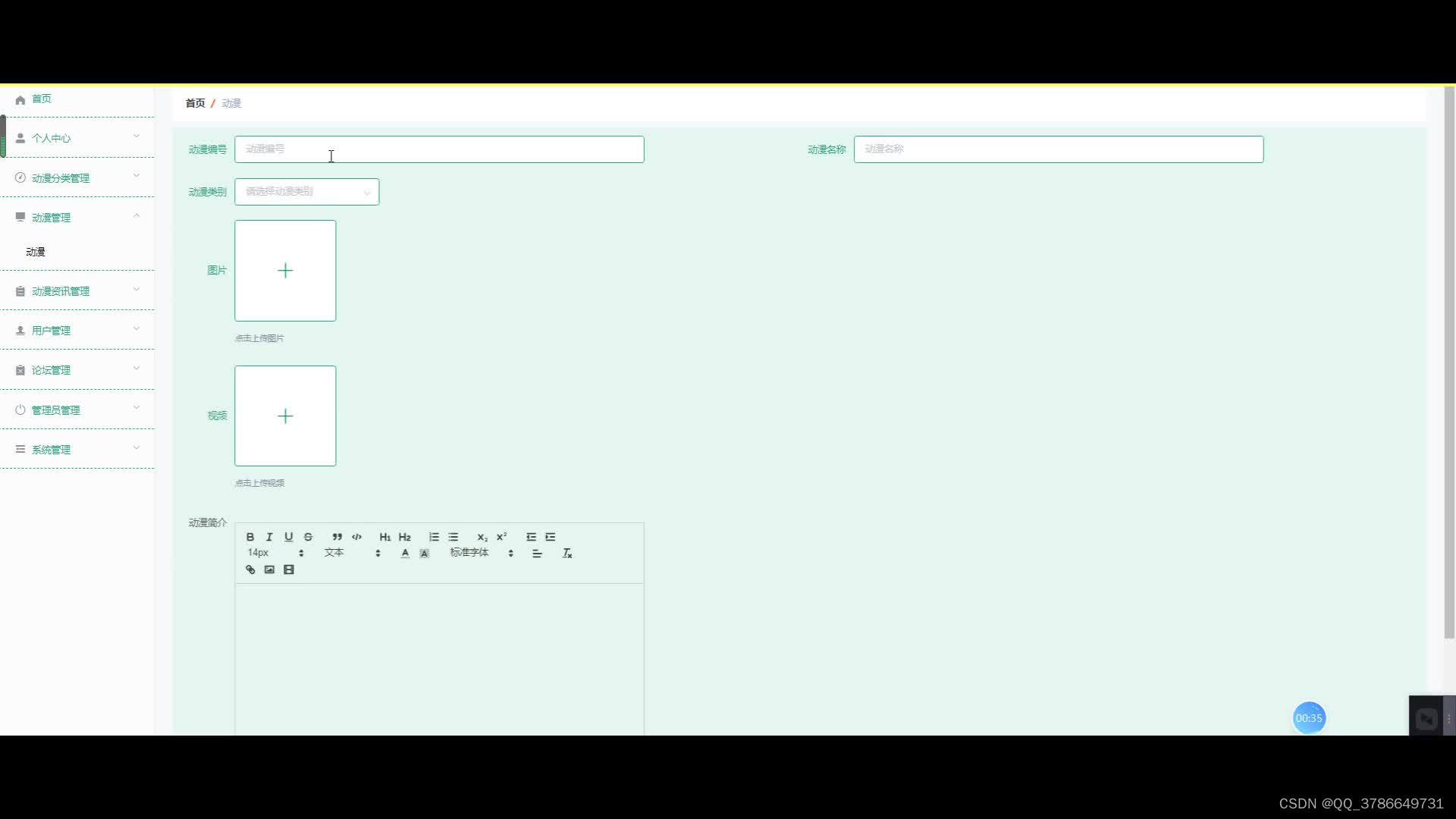Image resolution: width=1456 pixels, height=819 pixels.
Task: Open the 标准字体 font family dropdown
Action: click(482, 553)
